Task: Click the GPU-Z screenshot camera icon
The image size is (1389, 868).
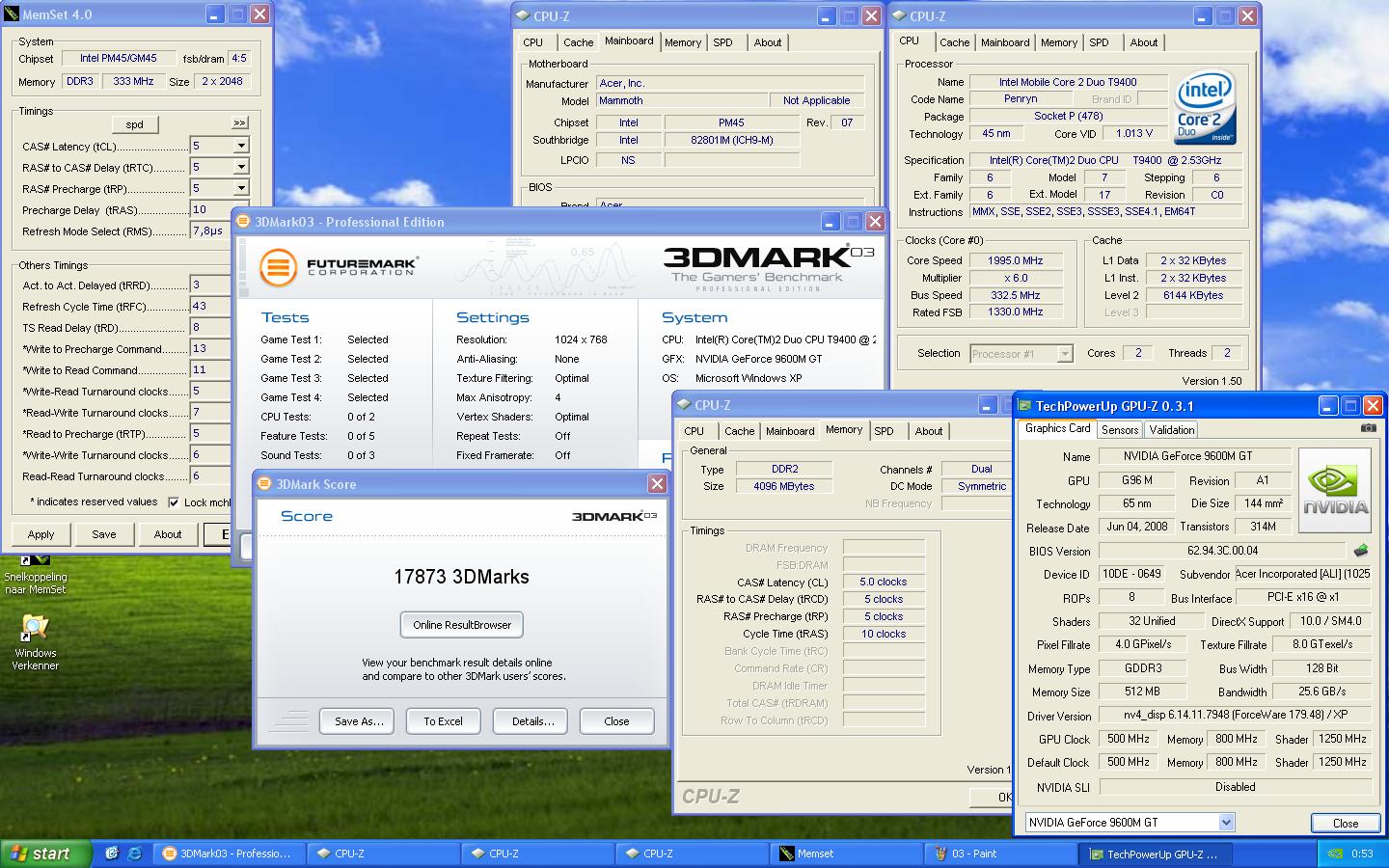Action: tap(1368, 428)
